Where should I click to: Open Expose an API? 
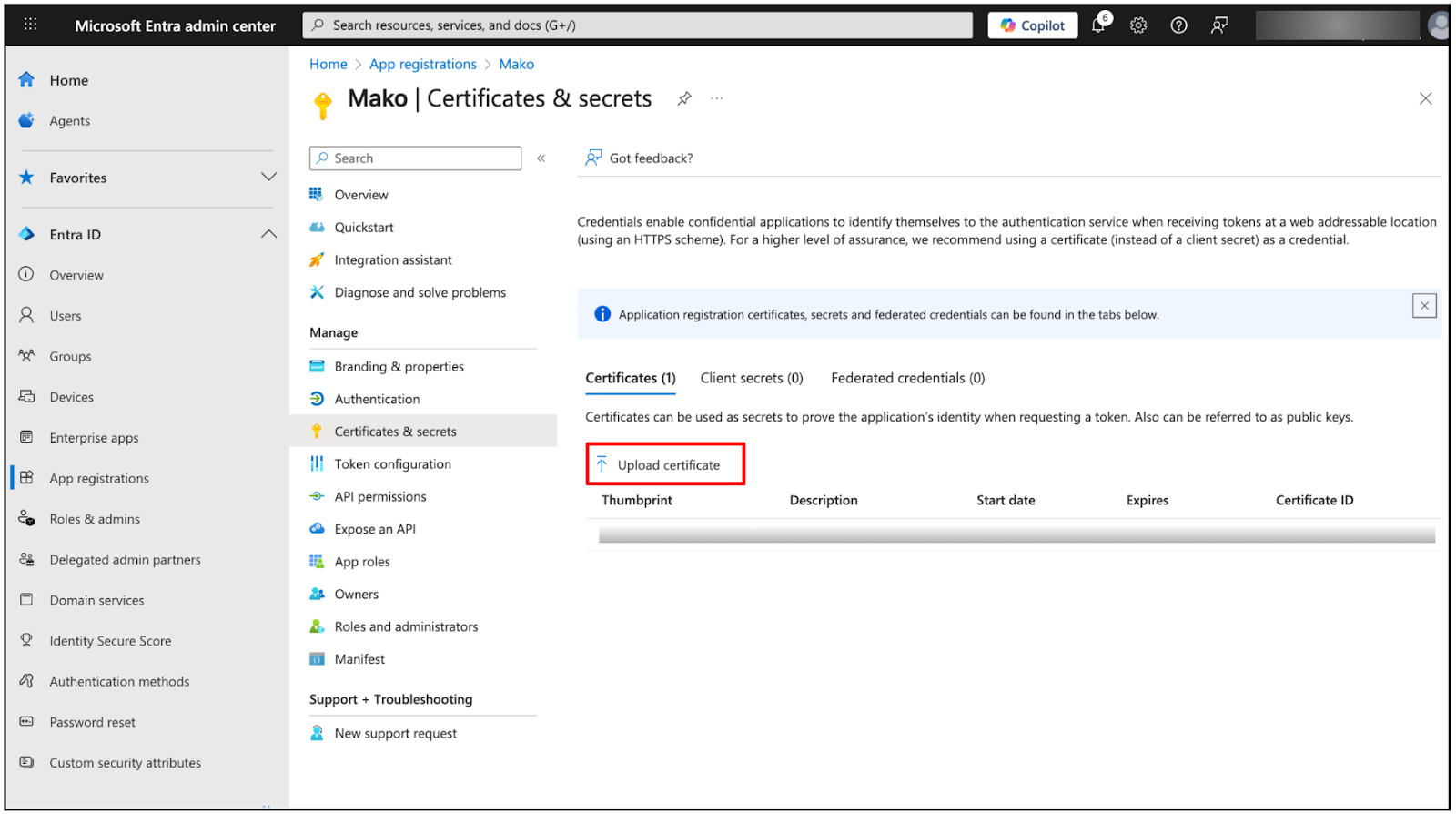click(x=374, y=529)
